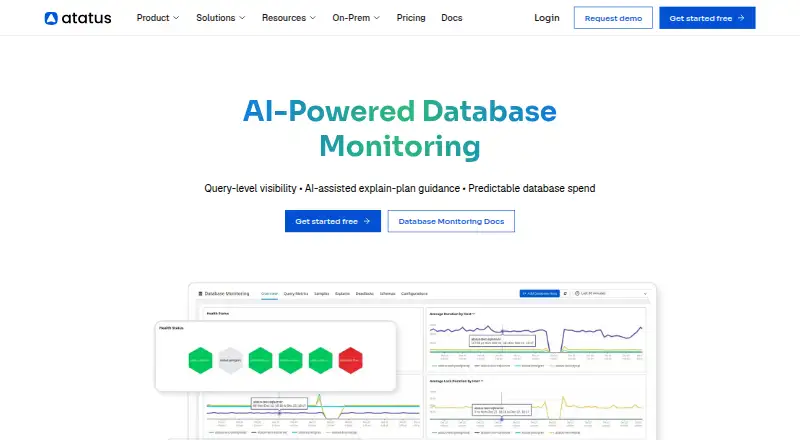Click Get started free below the headline

click(333, 221)
